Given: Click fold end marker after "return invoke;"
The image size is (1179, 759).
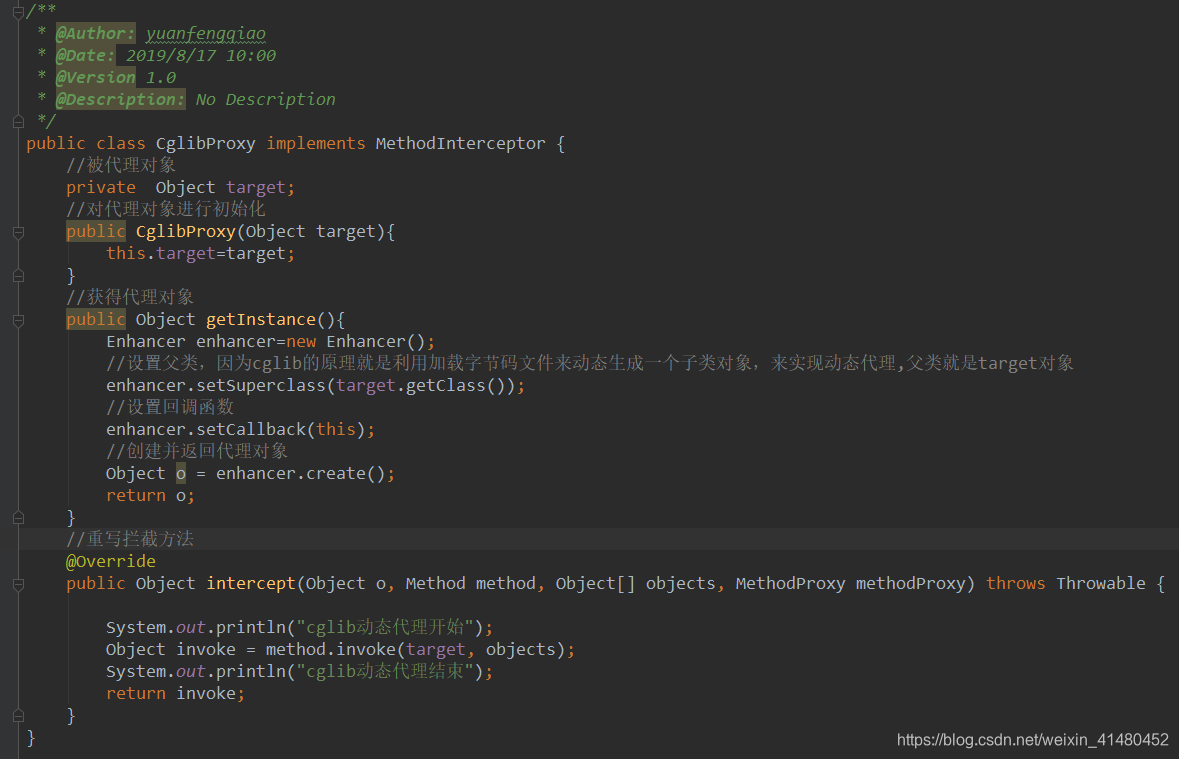Looking at the screenshot, I should tap(19, 715).
